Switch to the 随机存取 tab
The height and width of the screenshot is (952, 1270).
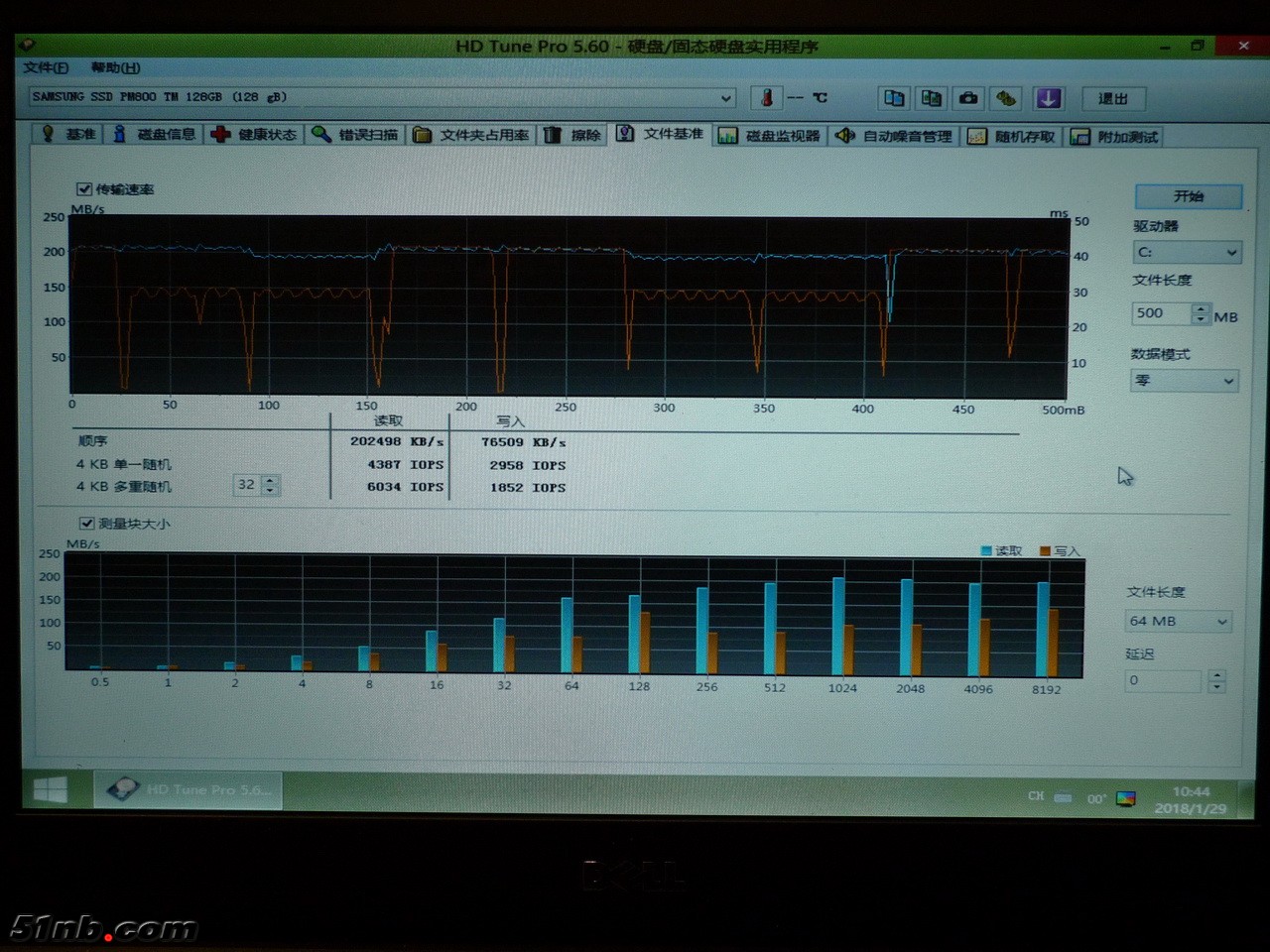point(1012,137)
